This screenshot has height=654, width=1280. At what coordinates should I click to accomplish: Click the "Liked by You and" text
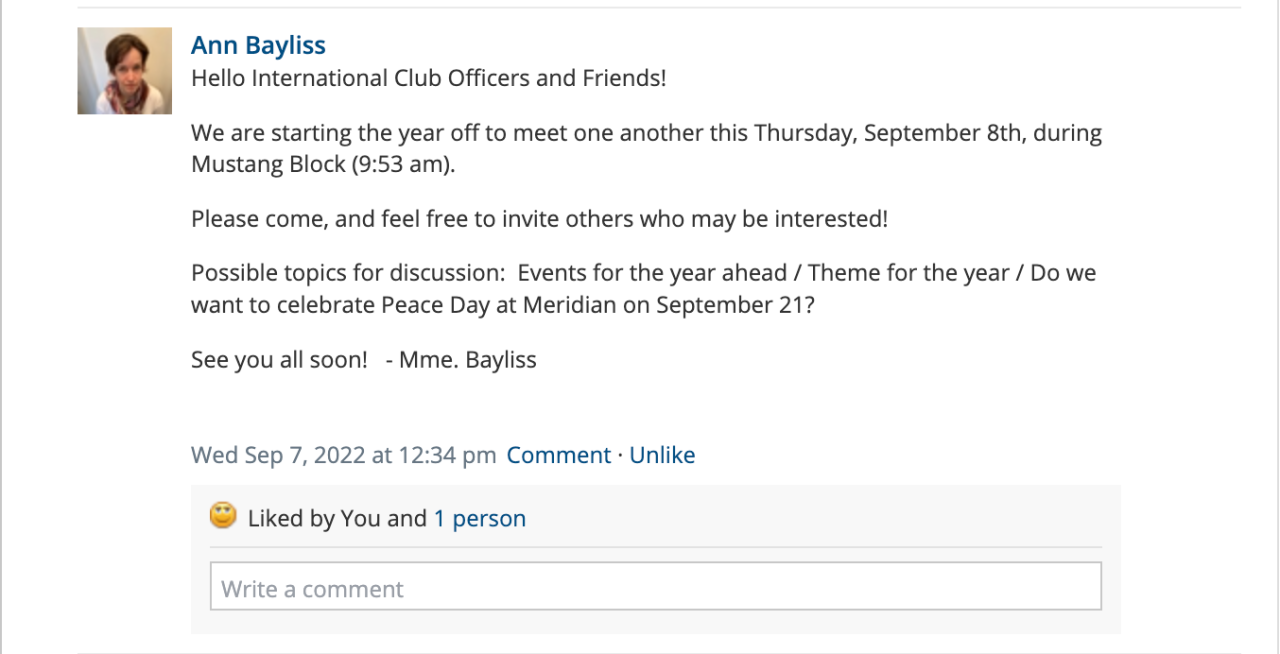tap(337, 518)
